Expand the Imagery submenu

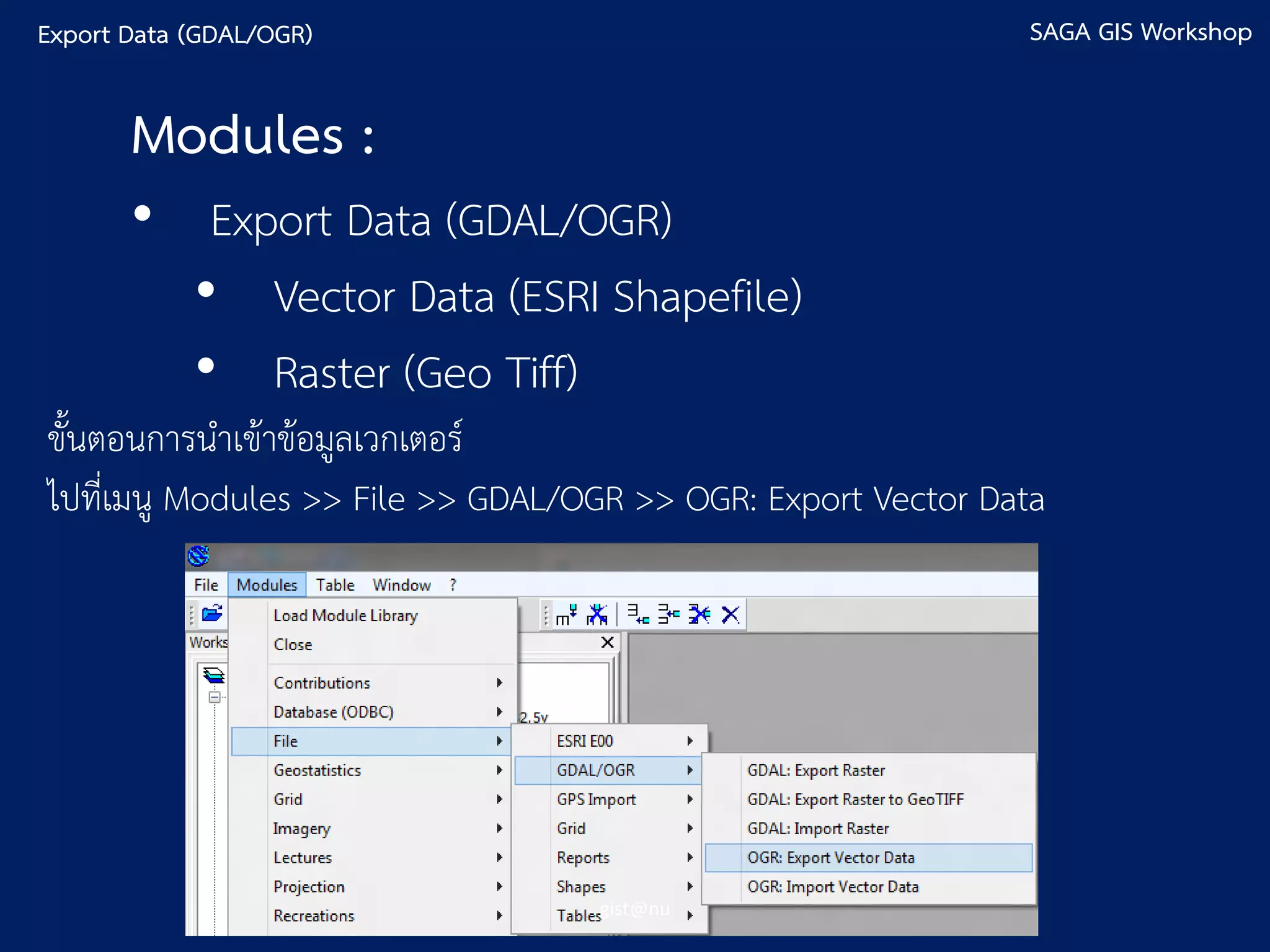(372, 829)
